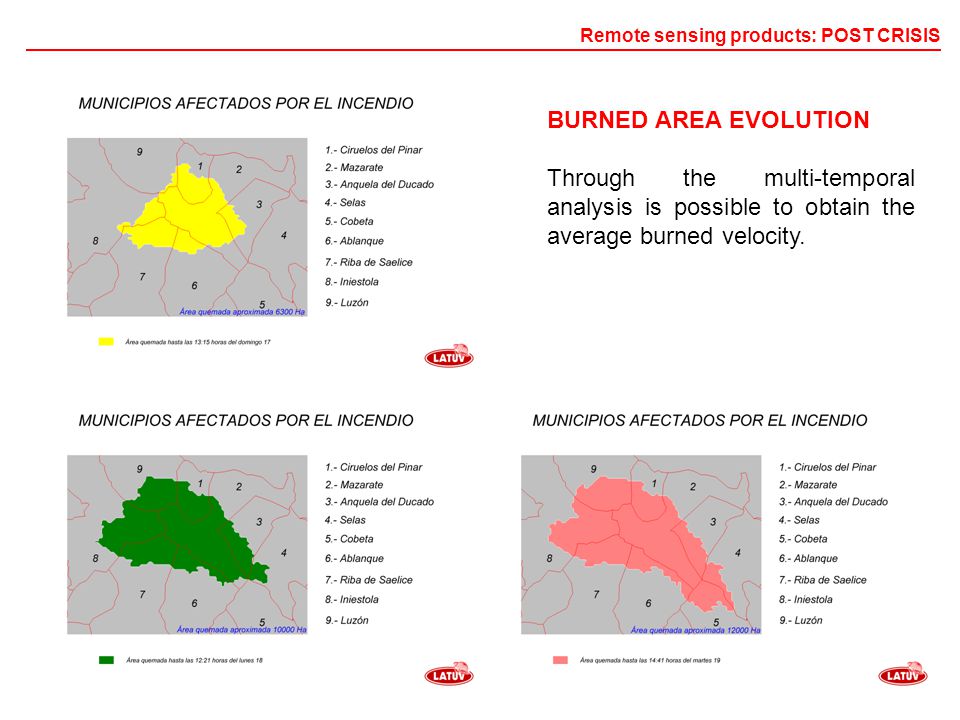Click the yellow legend color square
The height and width of the screenshot is (720, 960).
(x=106, y=342)
